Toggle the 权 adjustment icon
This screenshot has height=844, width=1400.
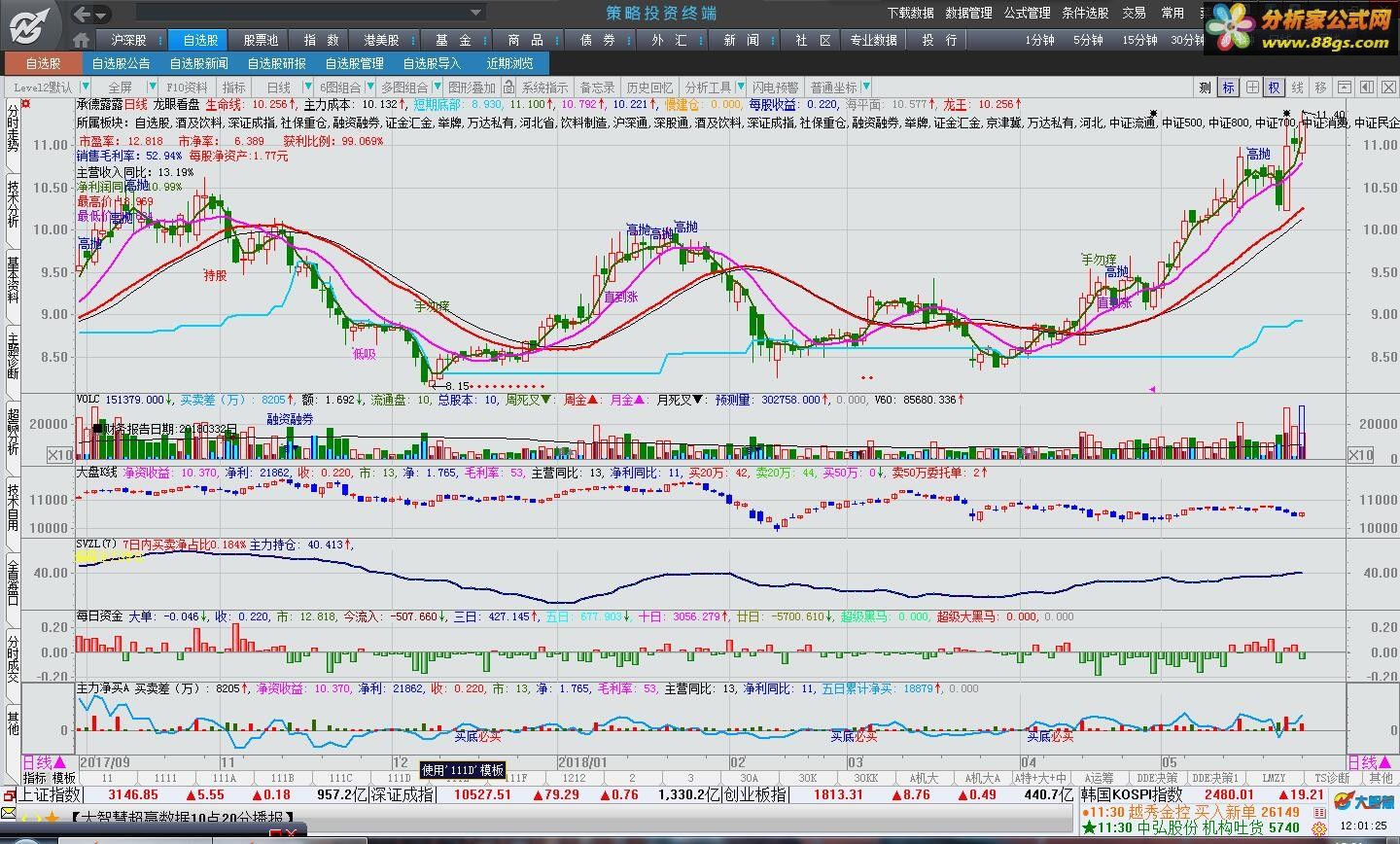[1274, 88]
